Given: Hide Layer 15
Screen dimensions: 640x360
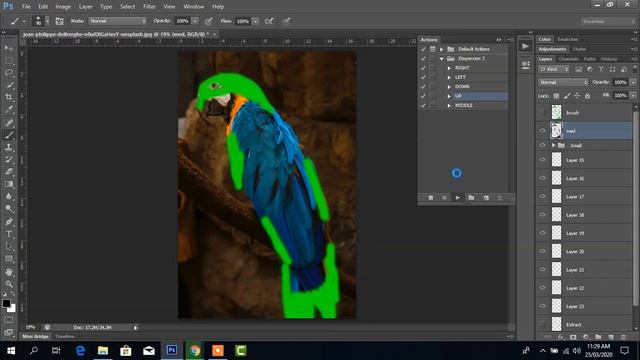Looking at the screenshot, I should tap(542, 160).
